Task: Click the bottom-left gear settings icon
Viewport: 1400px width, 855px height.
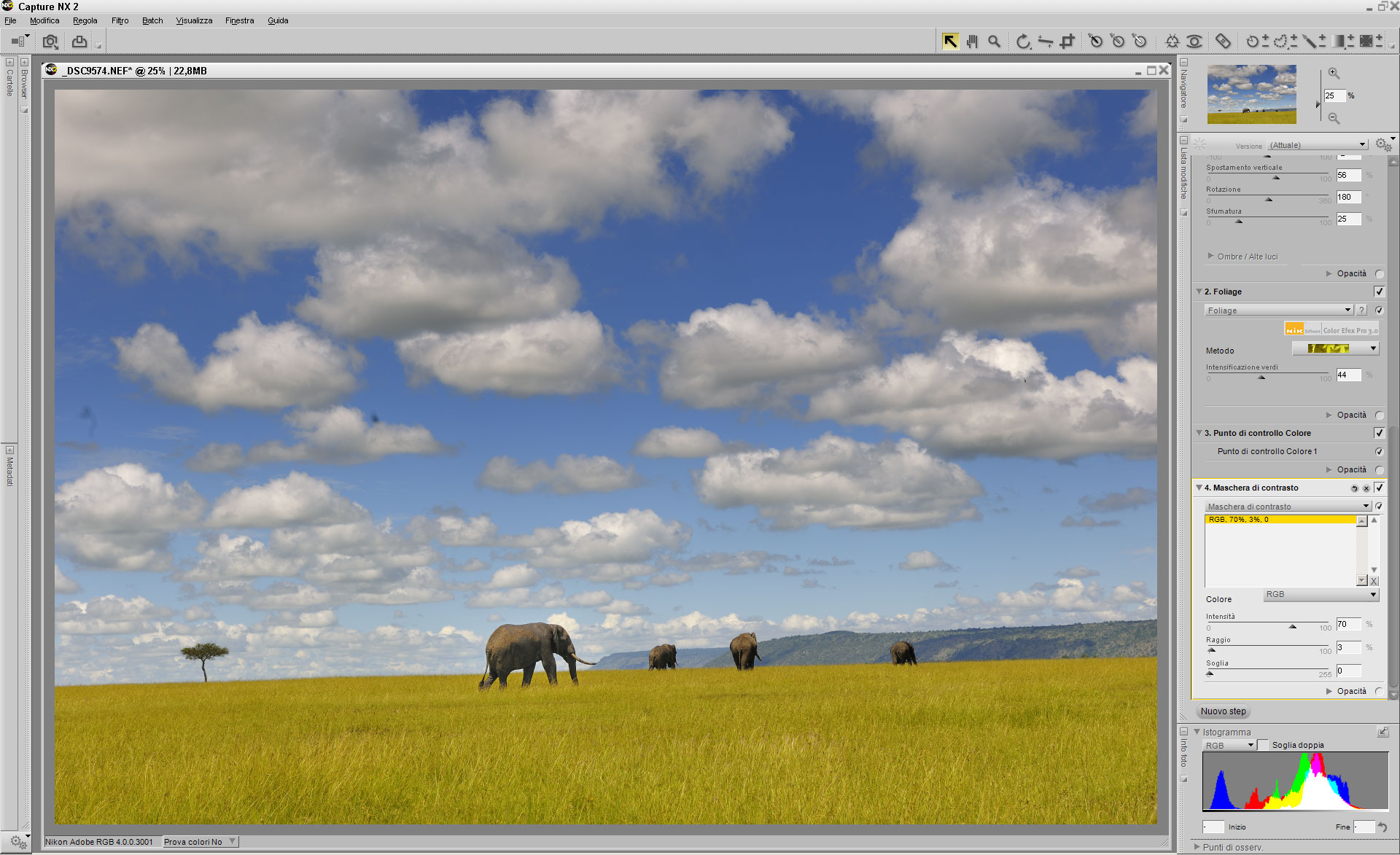Action: coord(18,842)
